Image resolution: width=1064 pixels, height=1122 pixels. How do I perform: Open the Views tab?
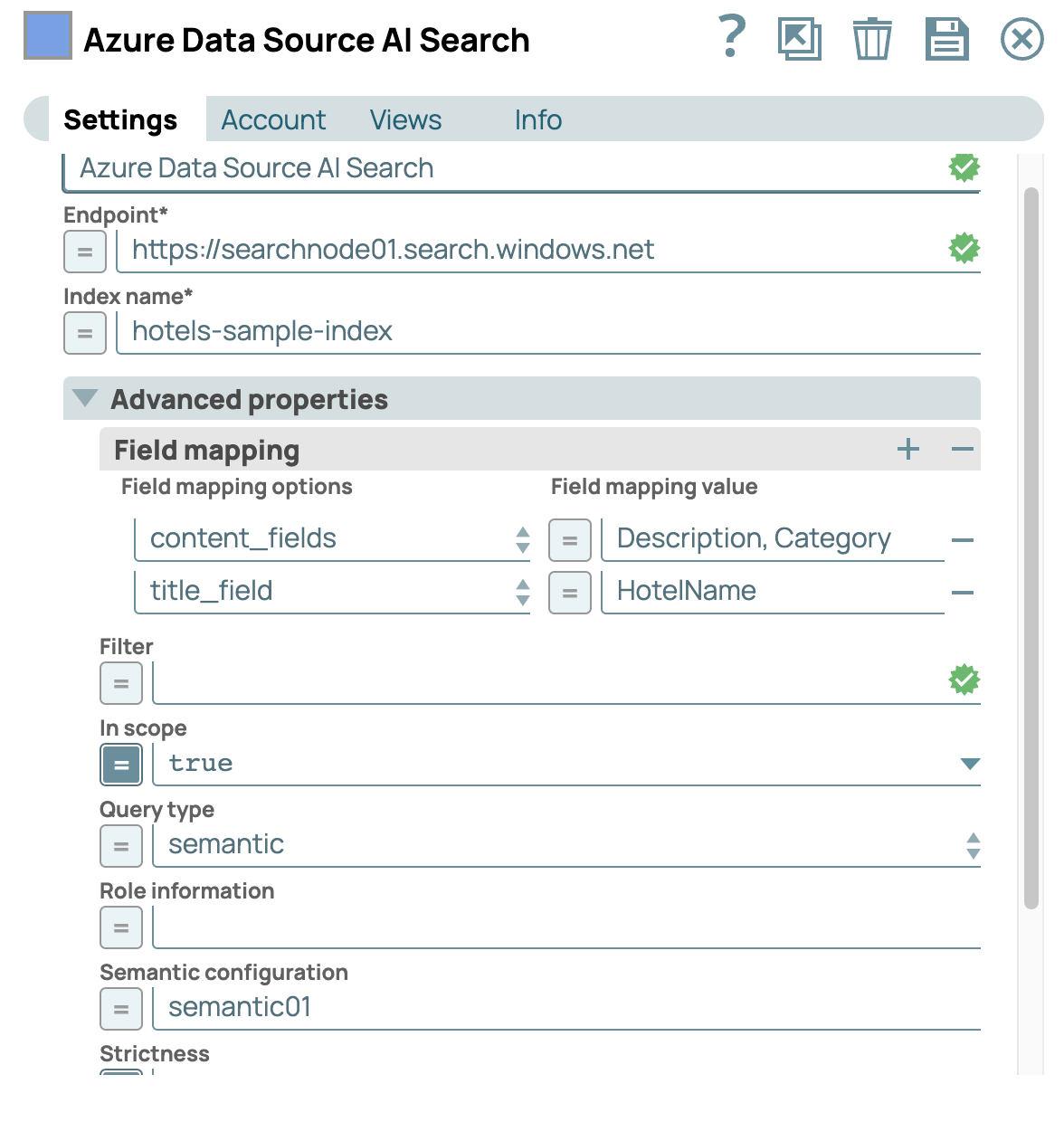coord(405,119)
